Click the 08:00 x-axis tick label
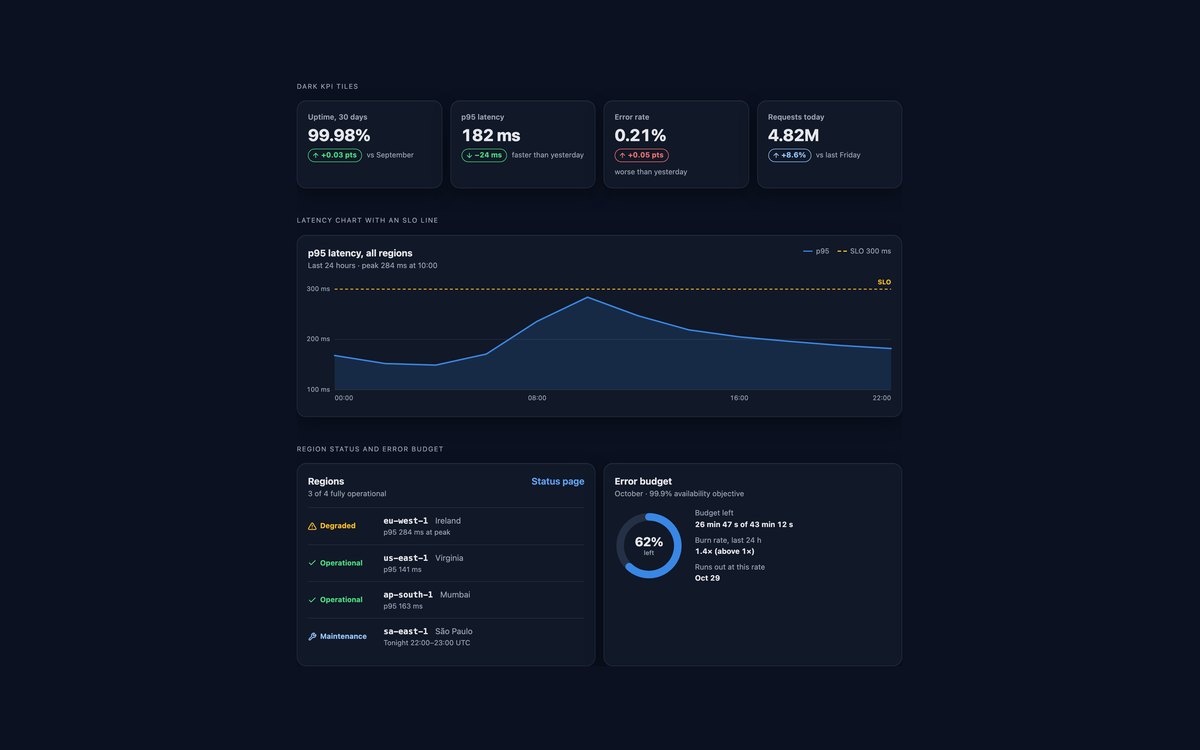This screenshot has height=750, width=1200. [537, 398]
